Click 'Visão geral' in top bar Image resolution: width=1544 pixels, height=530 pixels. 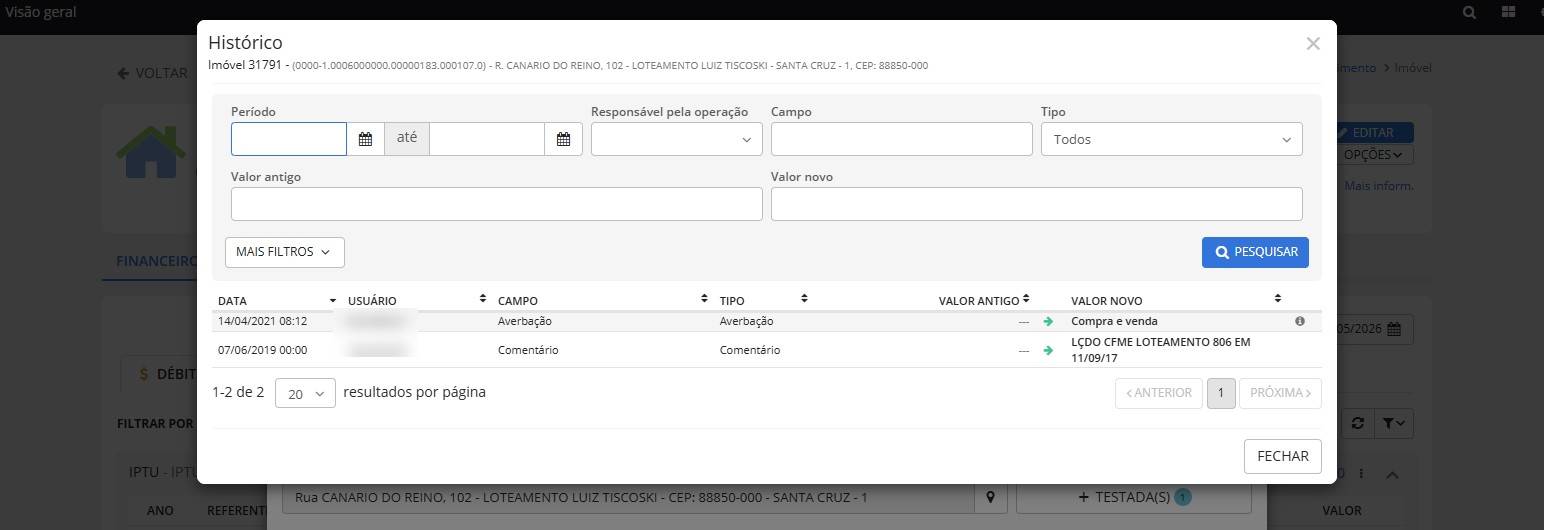point(41,12)
